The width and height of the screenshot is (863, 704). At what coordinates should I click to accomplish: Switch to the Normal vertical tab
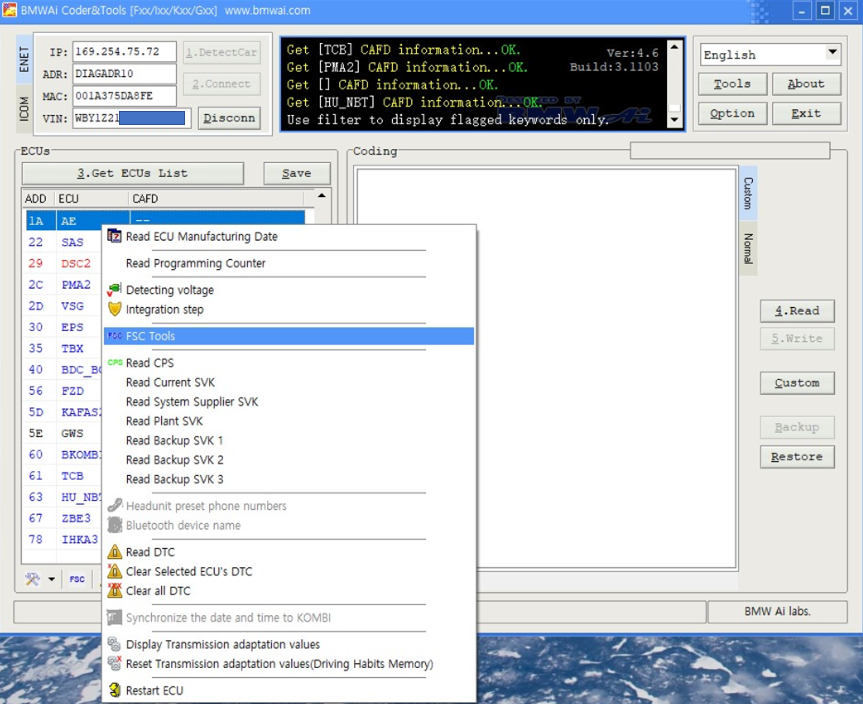click(748, 248)
